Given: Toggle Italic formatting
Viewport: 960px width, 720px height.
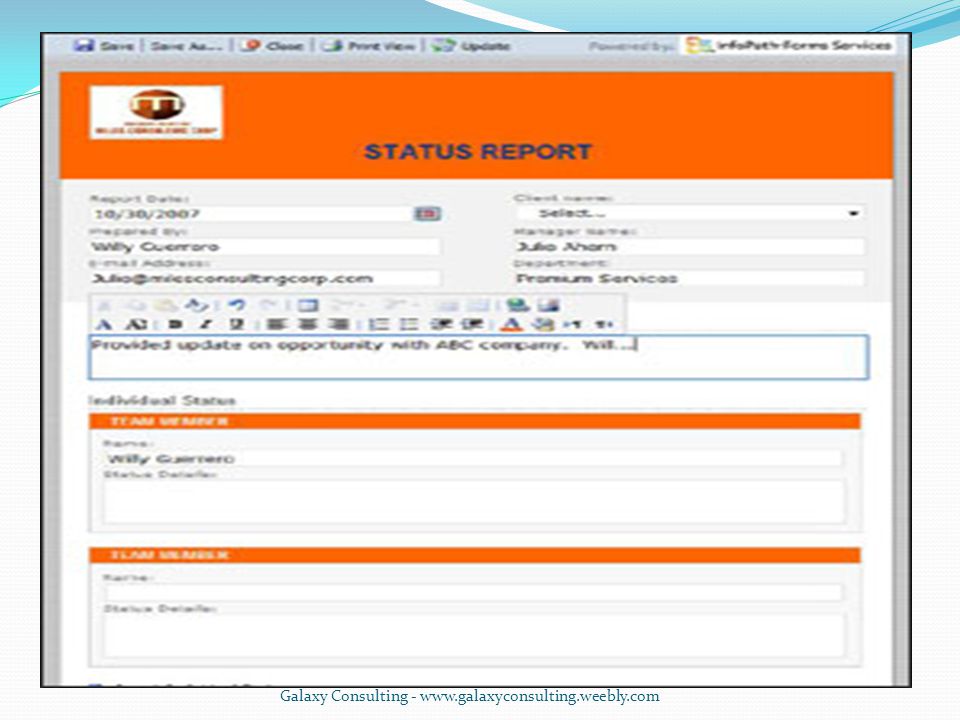Looking at the screenshot, I should (207, 324).
